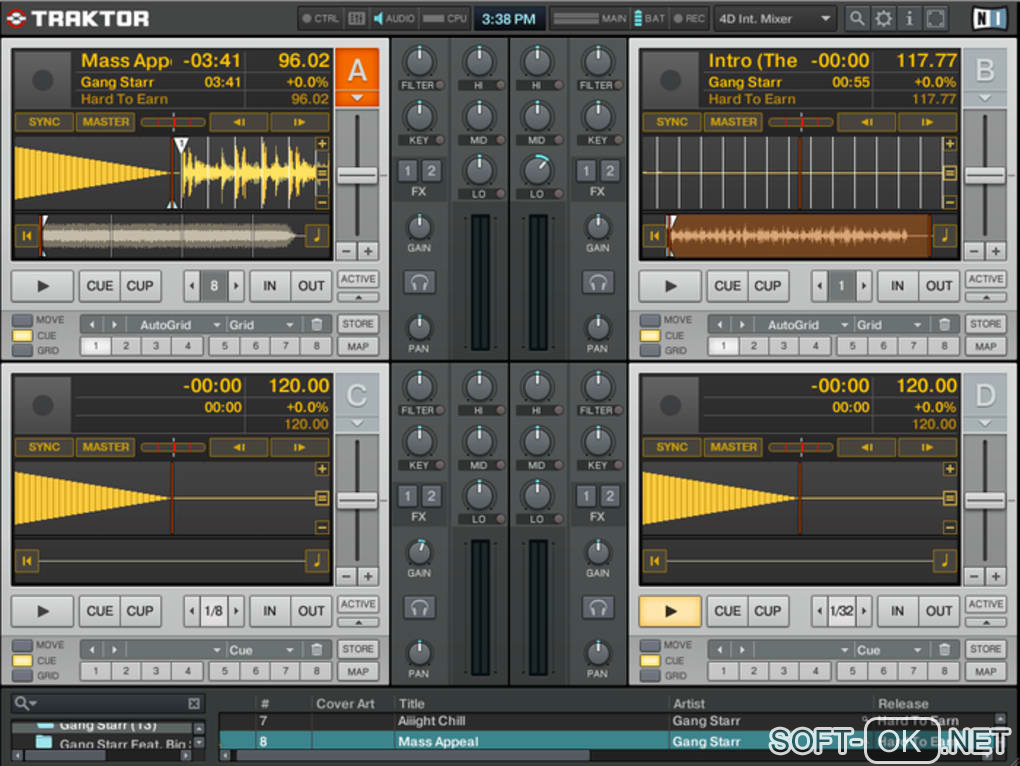Image resolution: width=1020 pixels, height=766 pixels.
Task: Delete cue point trash icon deck A
Action: pos(317,324)
